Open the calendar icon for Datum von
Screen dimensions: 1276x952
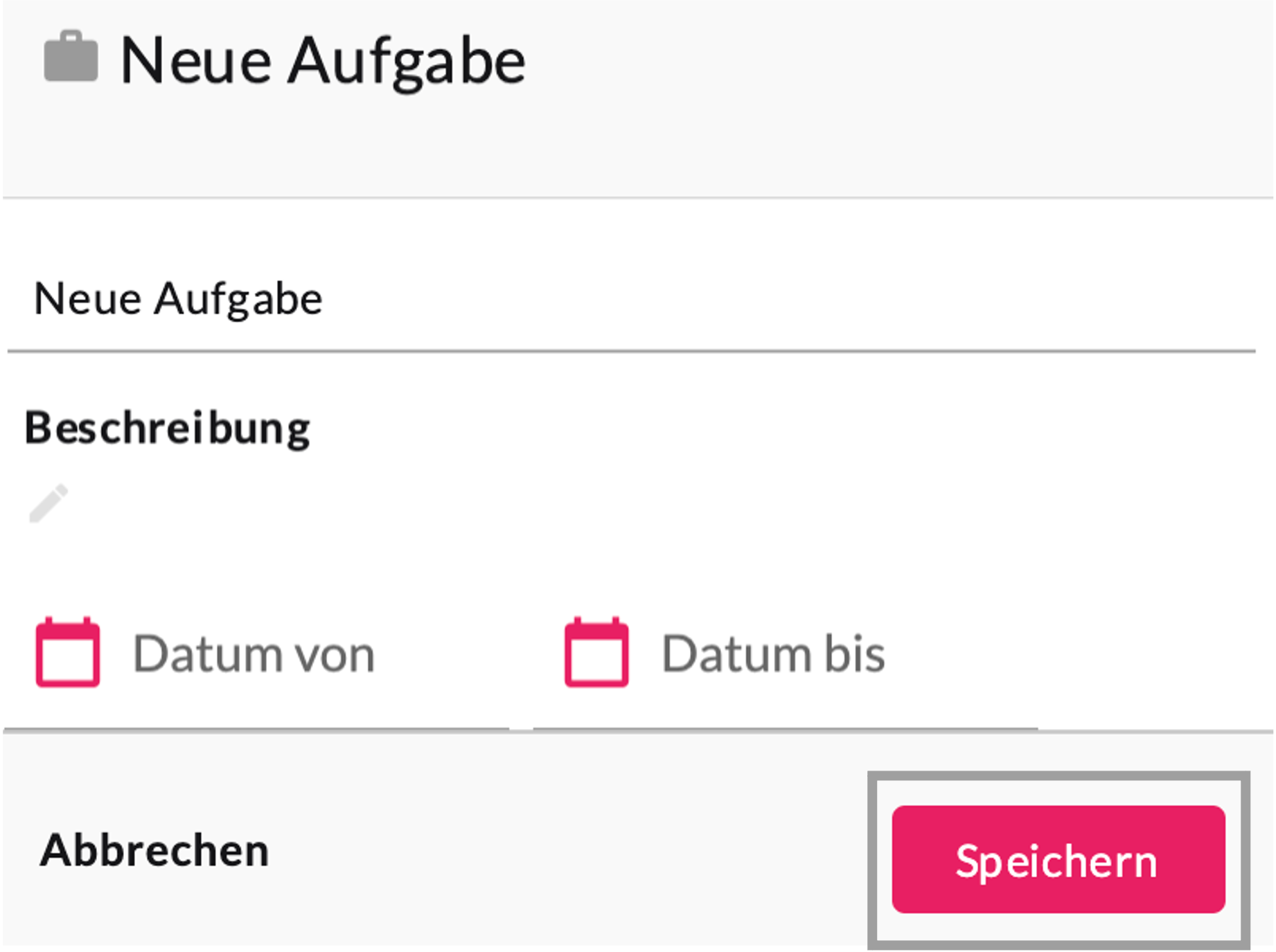(x=68, y=652)
